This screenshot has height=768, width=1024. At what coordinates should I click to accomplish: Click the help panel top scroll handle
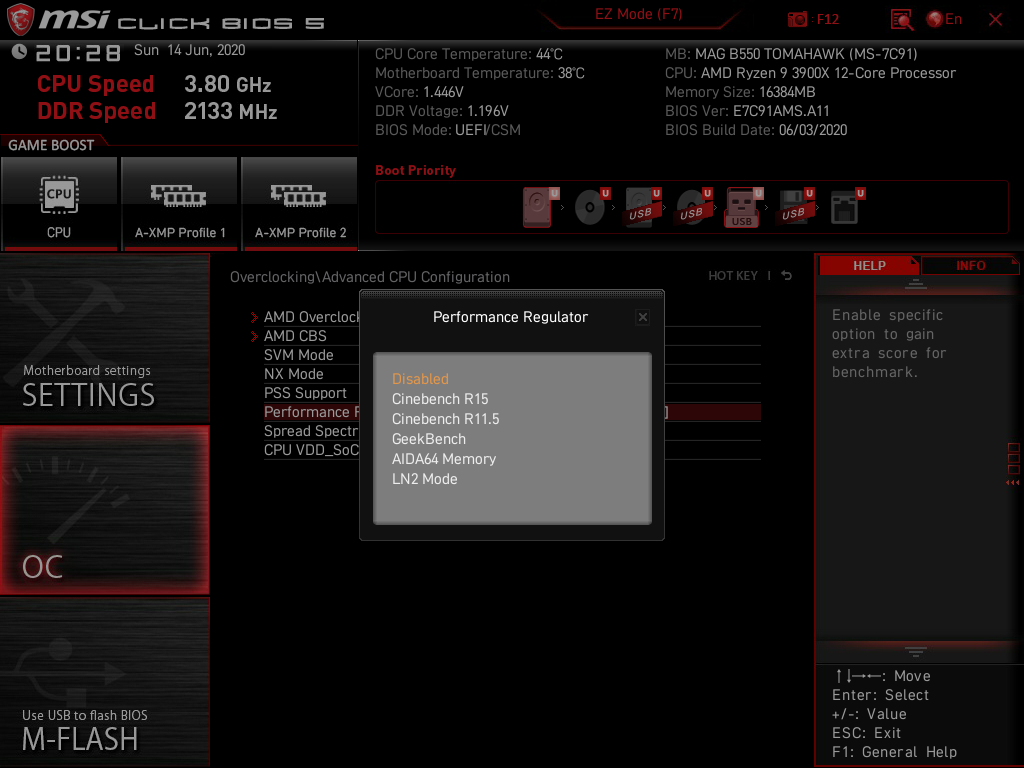[915, 284]
